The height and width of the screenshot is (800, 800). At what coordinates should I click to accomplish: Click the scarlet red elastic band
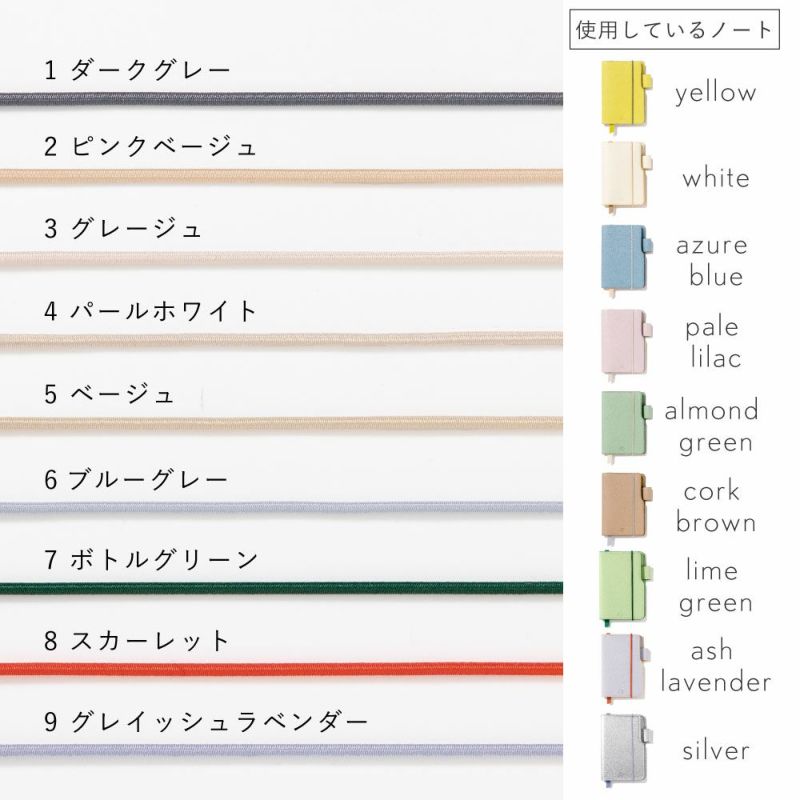tap(281, 668)
